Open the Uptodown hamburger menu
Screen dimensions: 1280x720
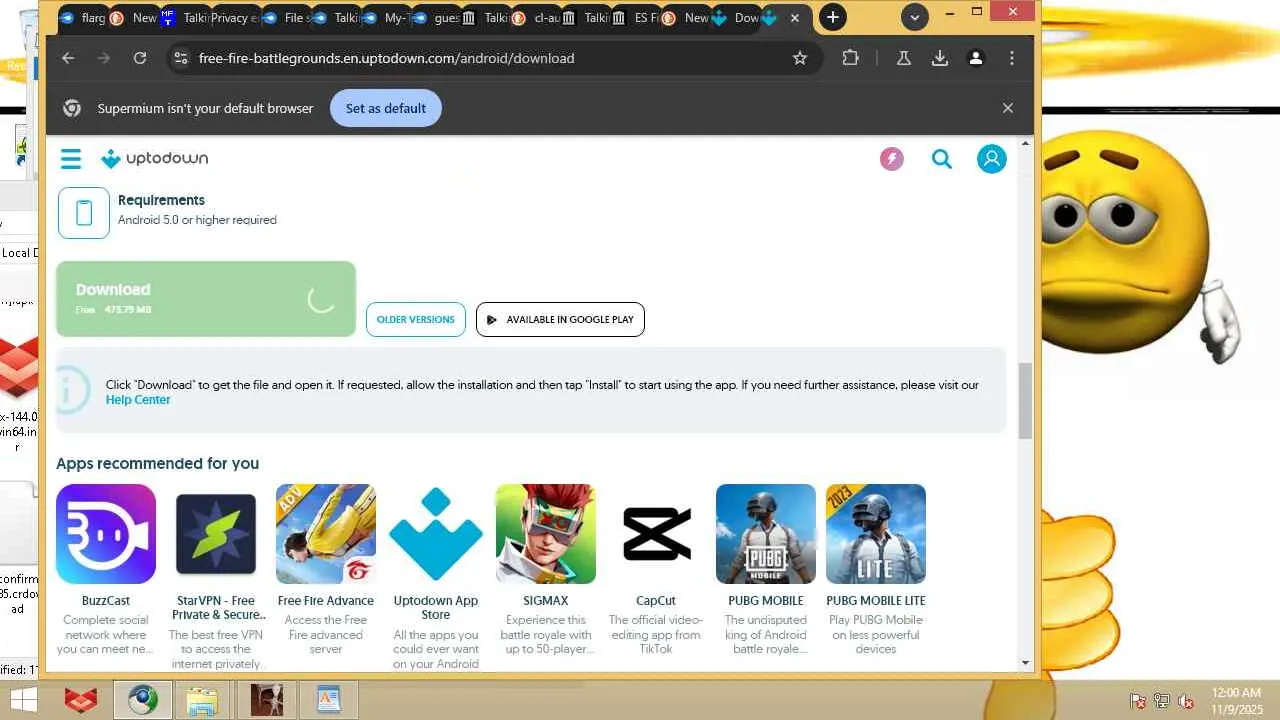pos(70,159)
